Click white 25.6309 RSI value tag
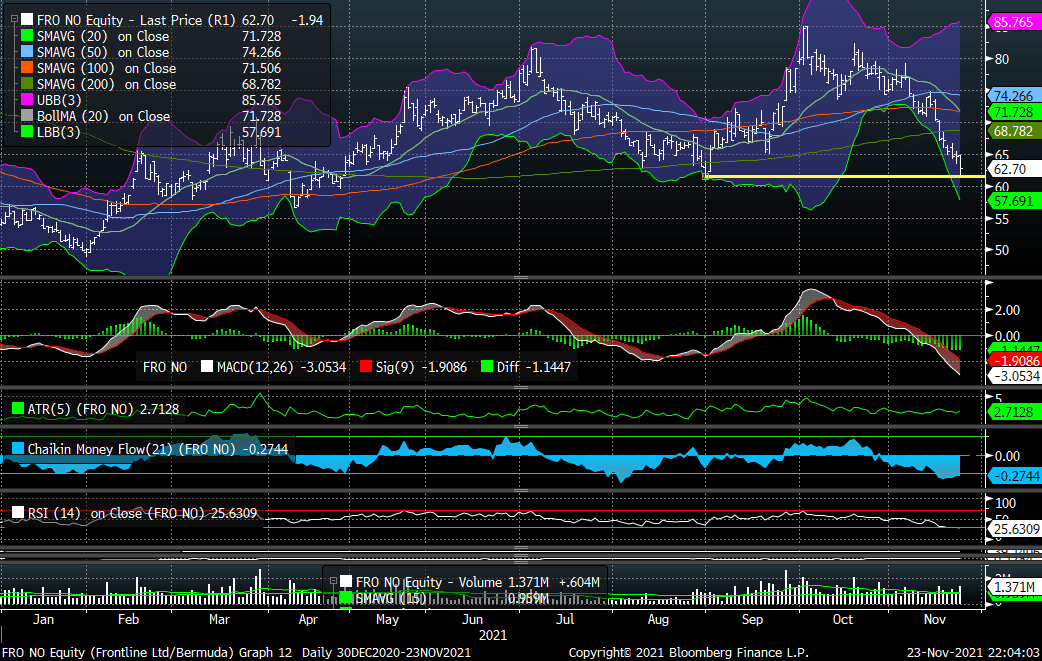 pyautogui.click(x=1015, y=529)
